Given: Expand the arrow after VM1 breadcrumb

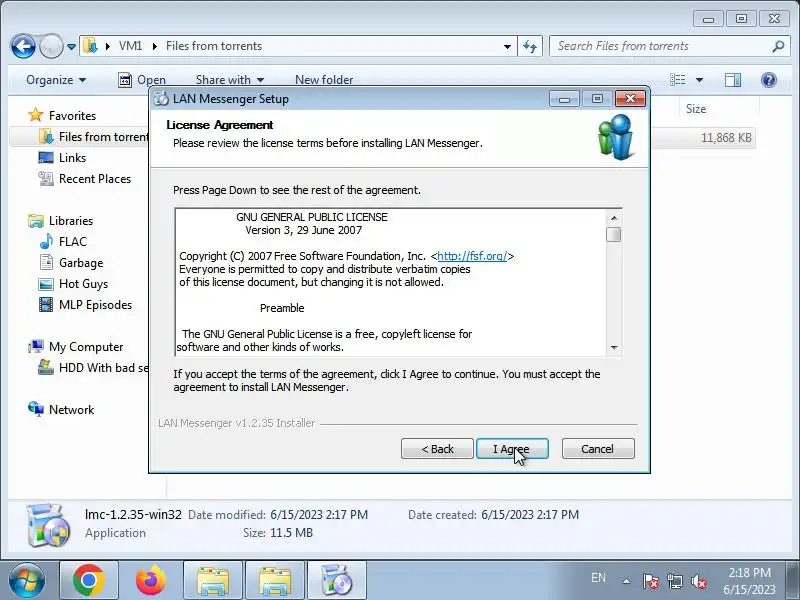Looking at the screenshot, I should pyautogui.click(x=154, y=46).
